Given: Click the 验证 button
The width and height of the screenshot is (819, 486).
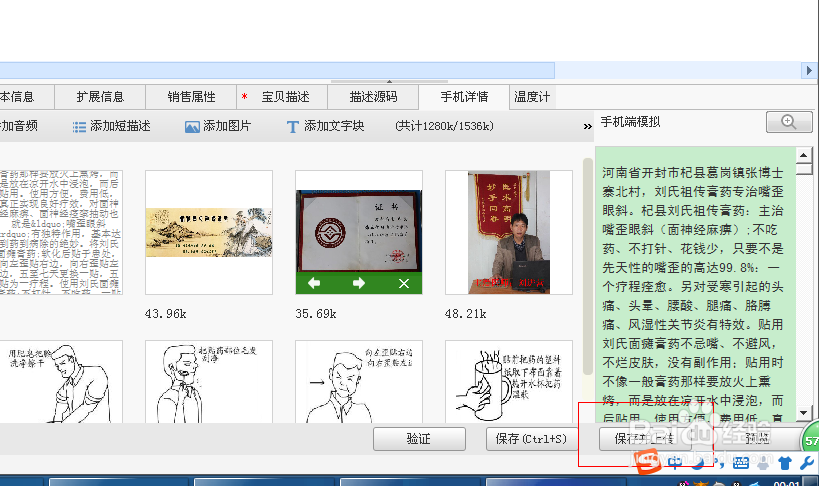Looking at the screenshot, I should (x=419, y=439).
